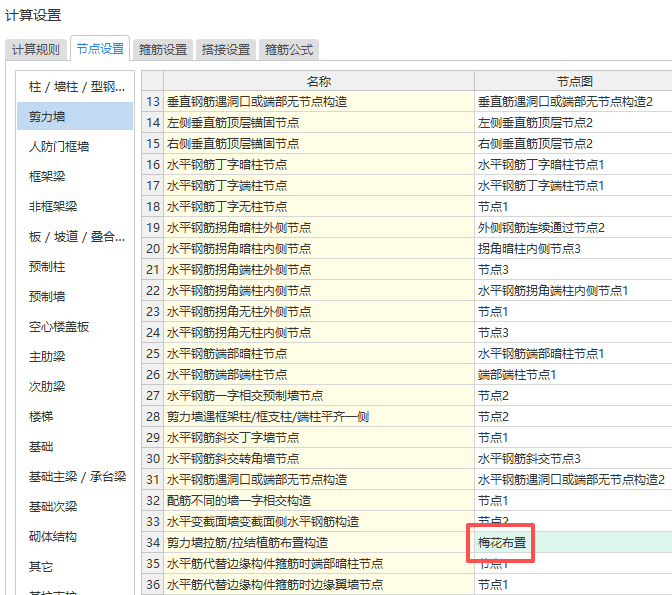Select 预制墙 in the component list
The image size is (672, 595).
75,297
